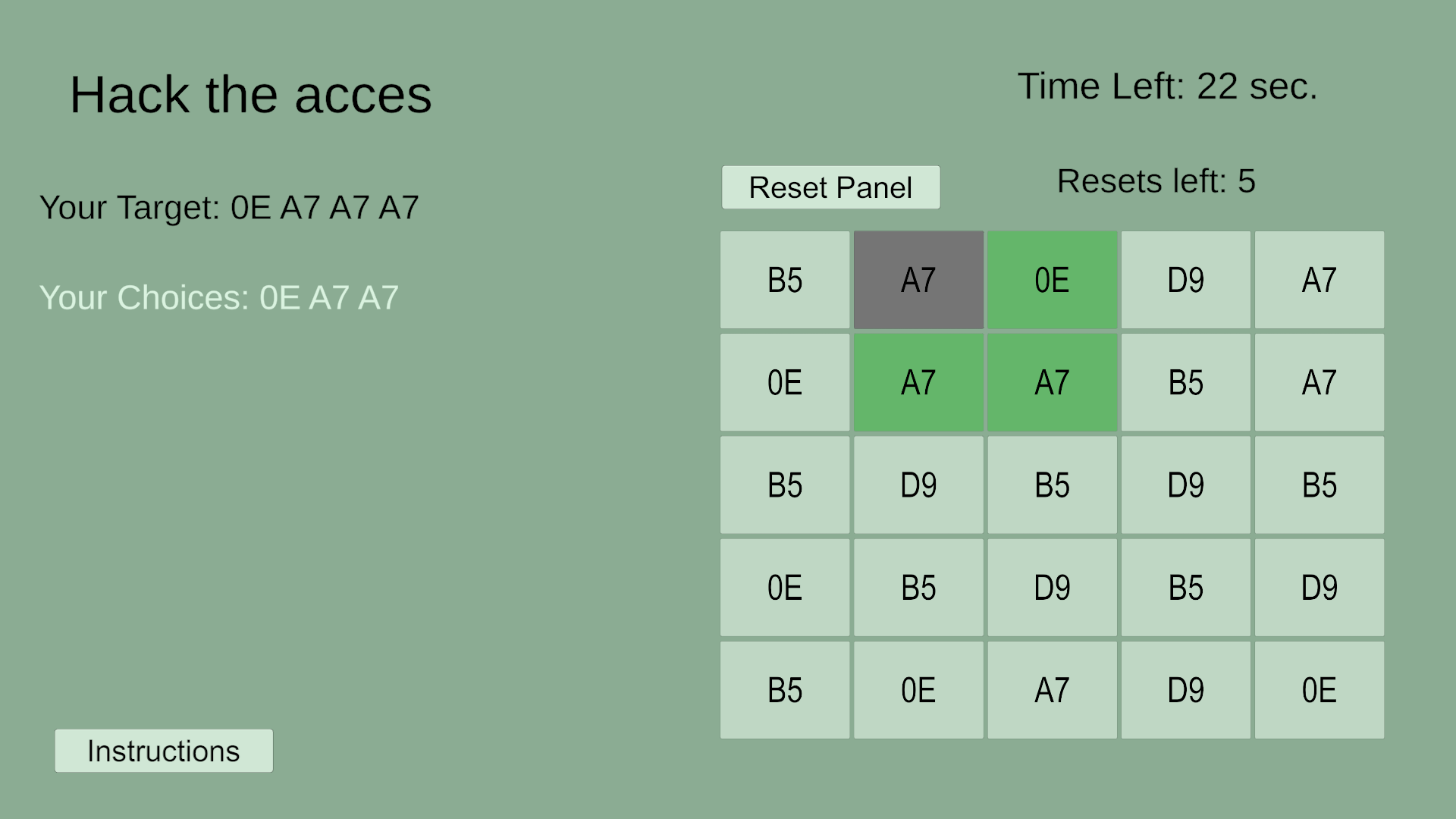
Task: Click the B5 tile in the second row
Action: pyautogui.click(x=1185, y=382)
